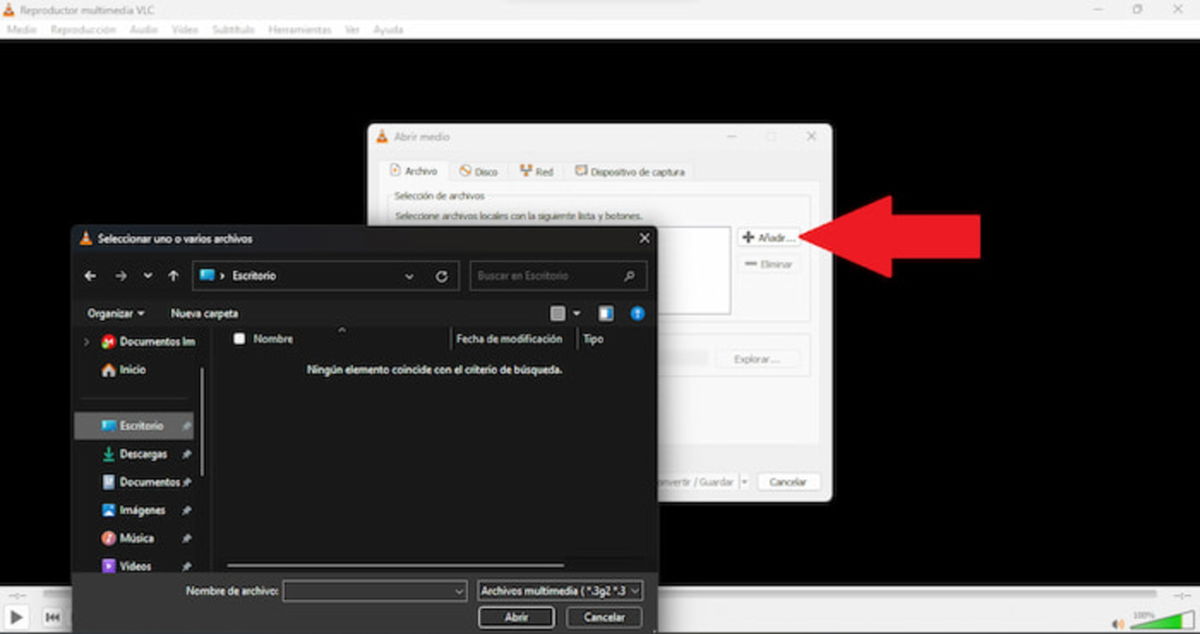Expand the address bar history dropdown
Viewport: 1200px width, 634px height.
[409, 276]
